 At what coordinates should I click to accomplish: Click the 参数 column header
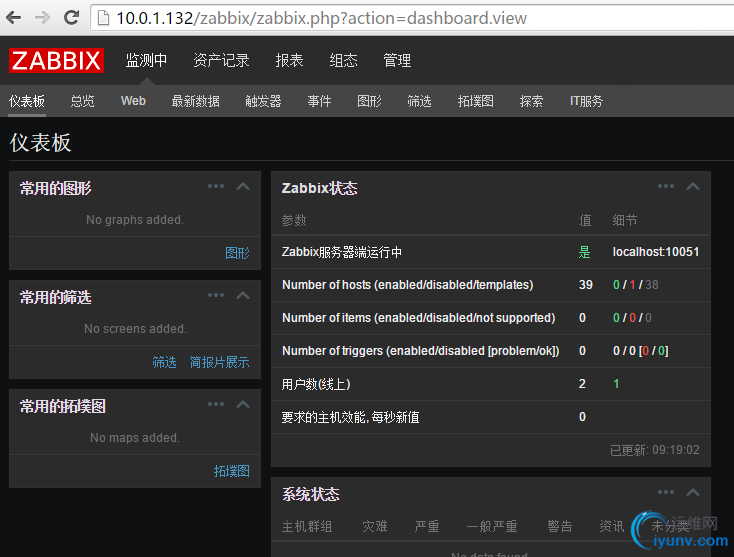click(x=294, y=220)
